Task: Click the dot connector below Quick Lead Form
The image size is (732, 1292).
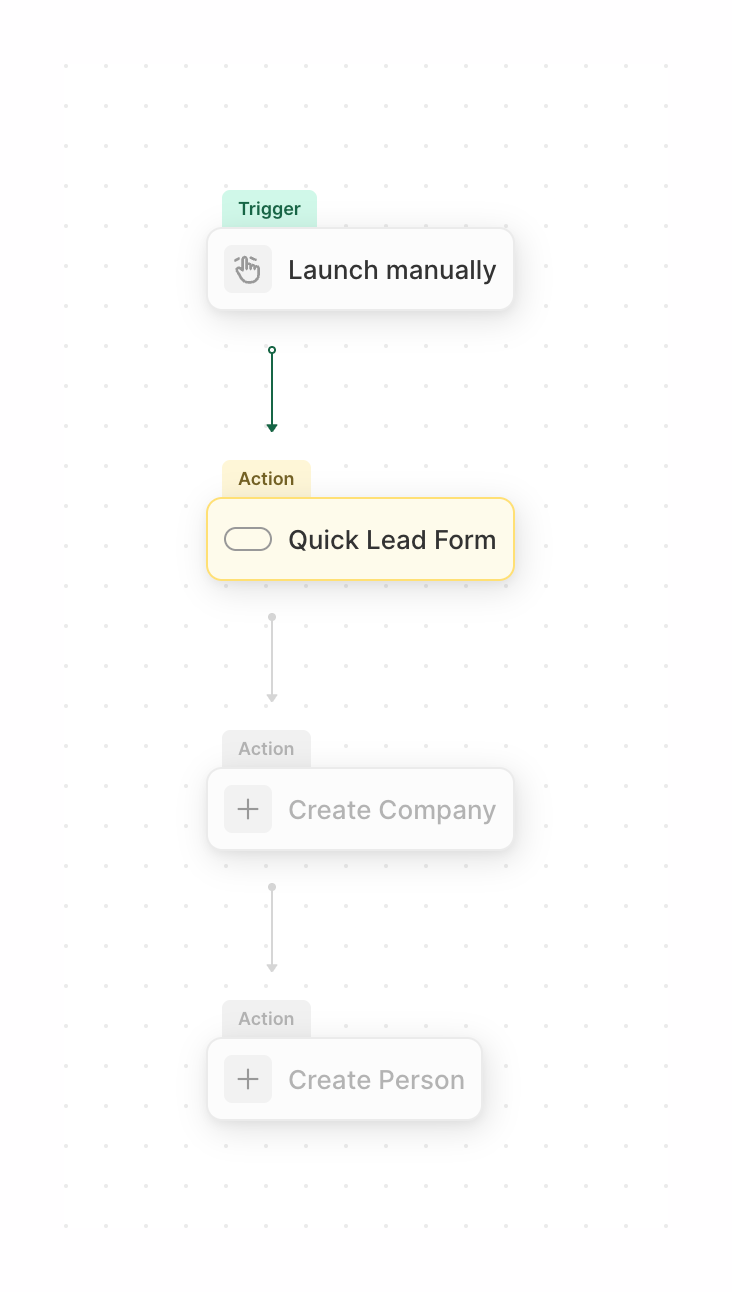Action: click(x=272, y=615)
